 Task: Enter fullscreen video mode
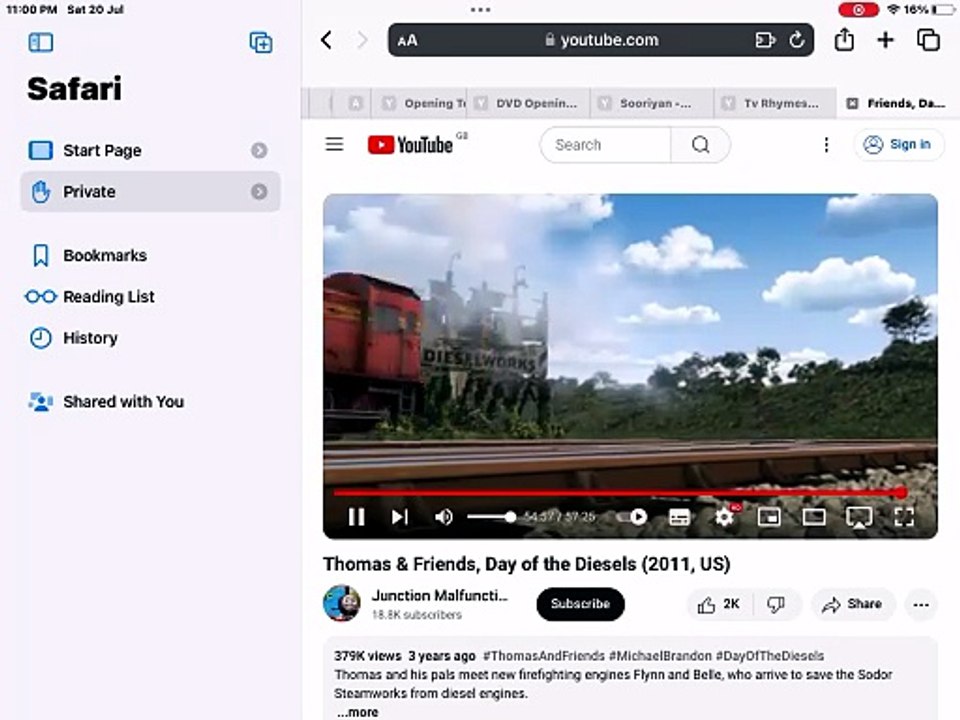(x=904, y=517)
